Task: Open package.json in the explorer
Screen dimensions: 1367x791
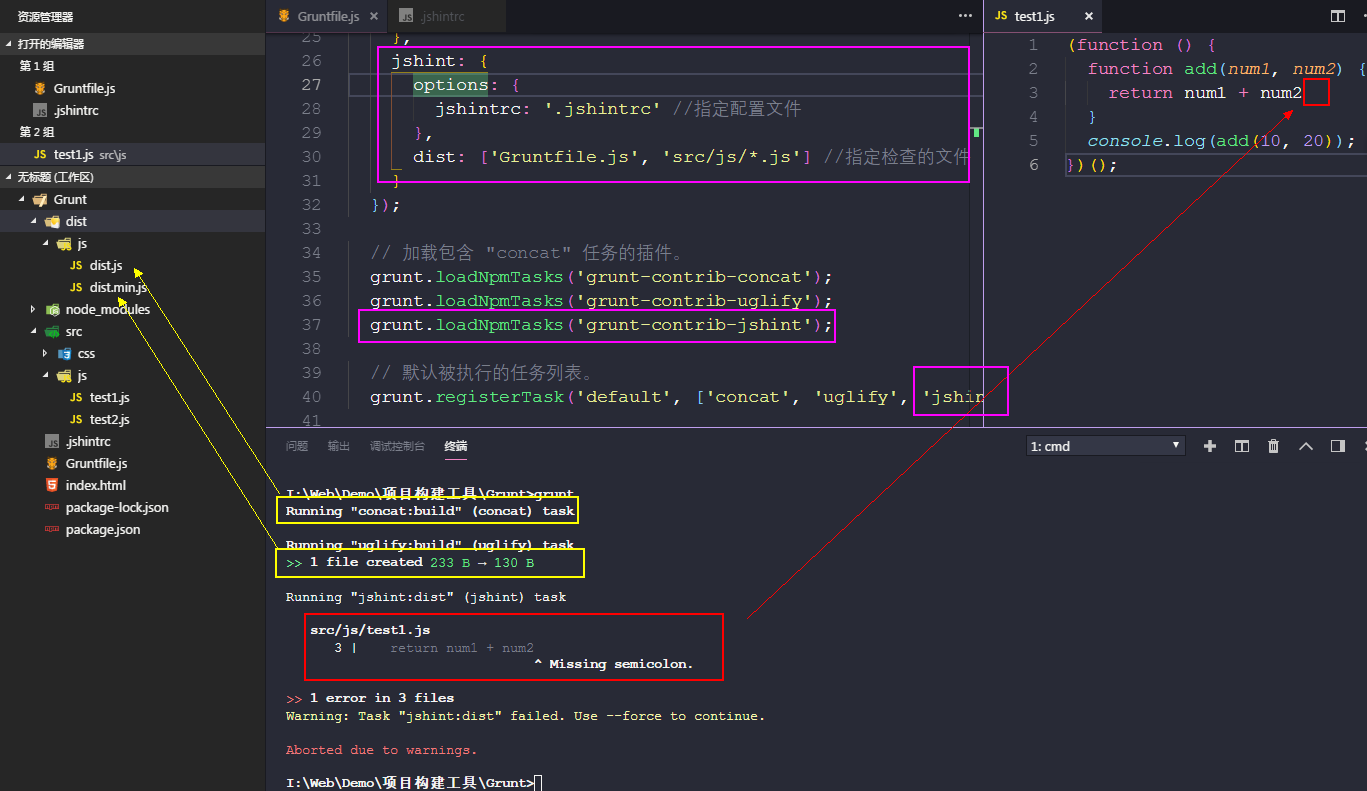Action: 102,530
